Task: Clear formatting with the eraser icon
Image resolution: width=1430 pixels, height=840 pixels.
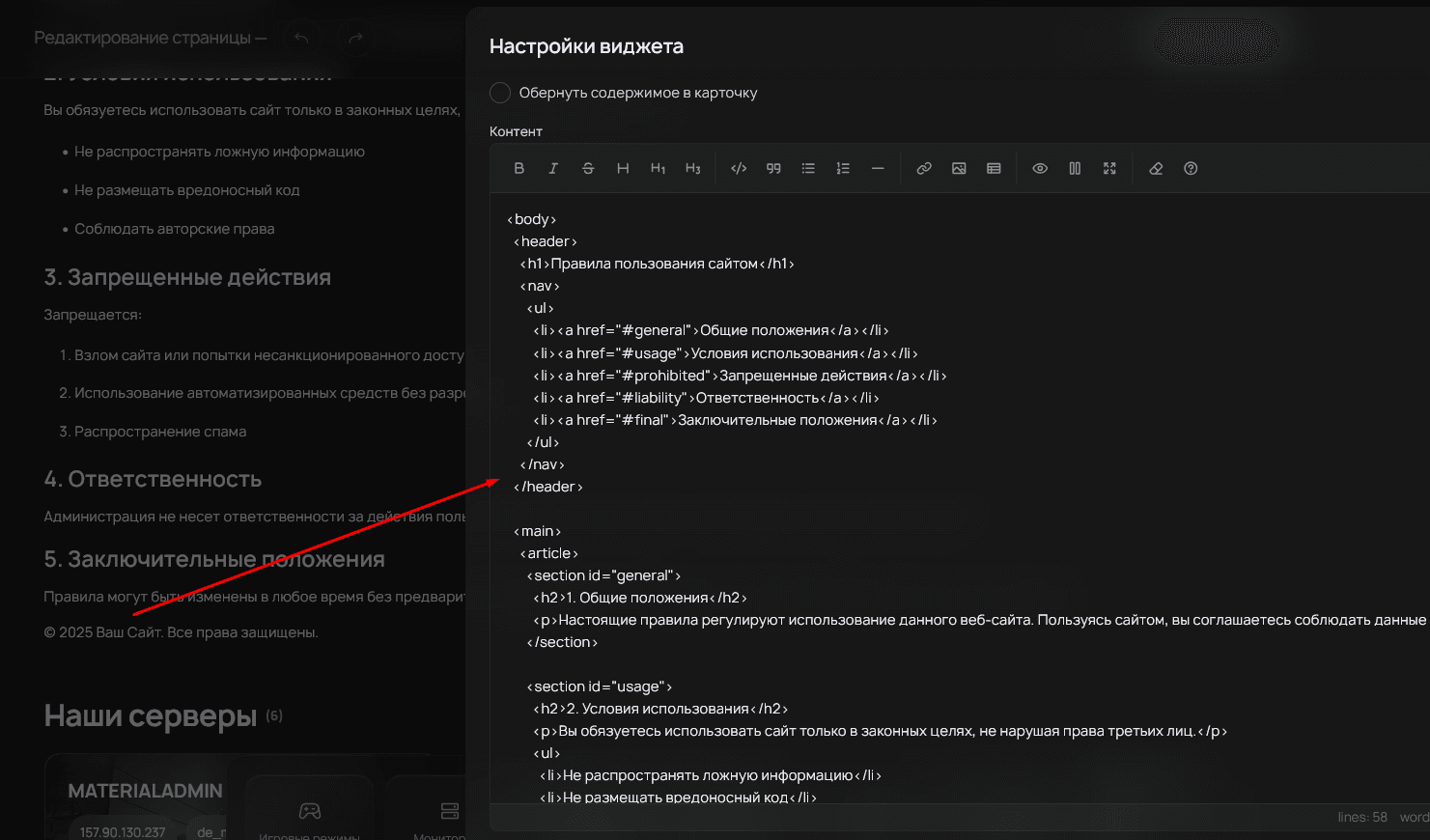Action: tap(1156, 168)
